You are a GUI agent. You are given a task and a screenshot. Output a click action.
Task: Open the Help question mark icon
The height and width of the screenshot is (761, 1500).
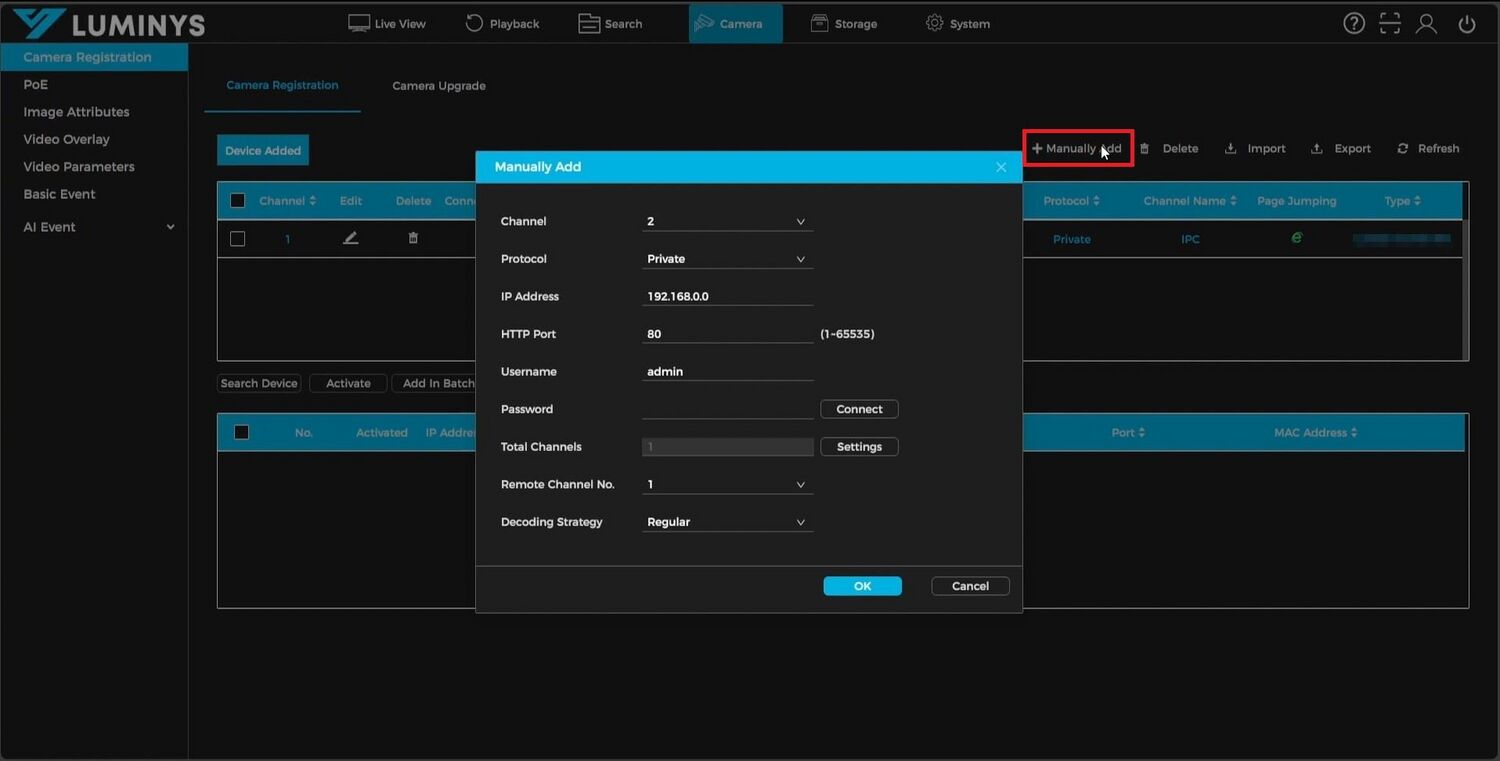pos(1353,22)
